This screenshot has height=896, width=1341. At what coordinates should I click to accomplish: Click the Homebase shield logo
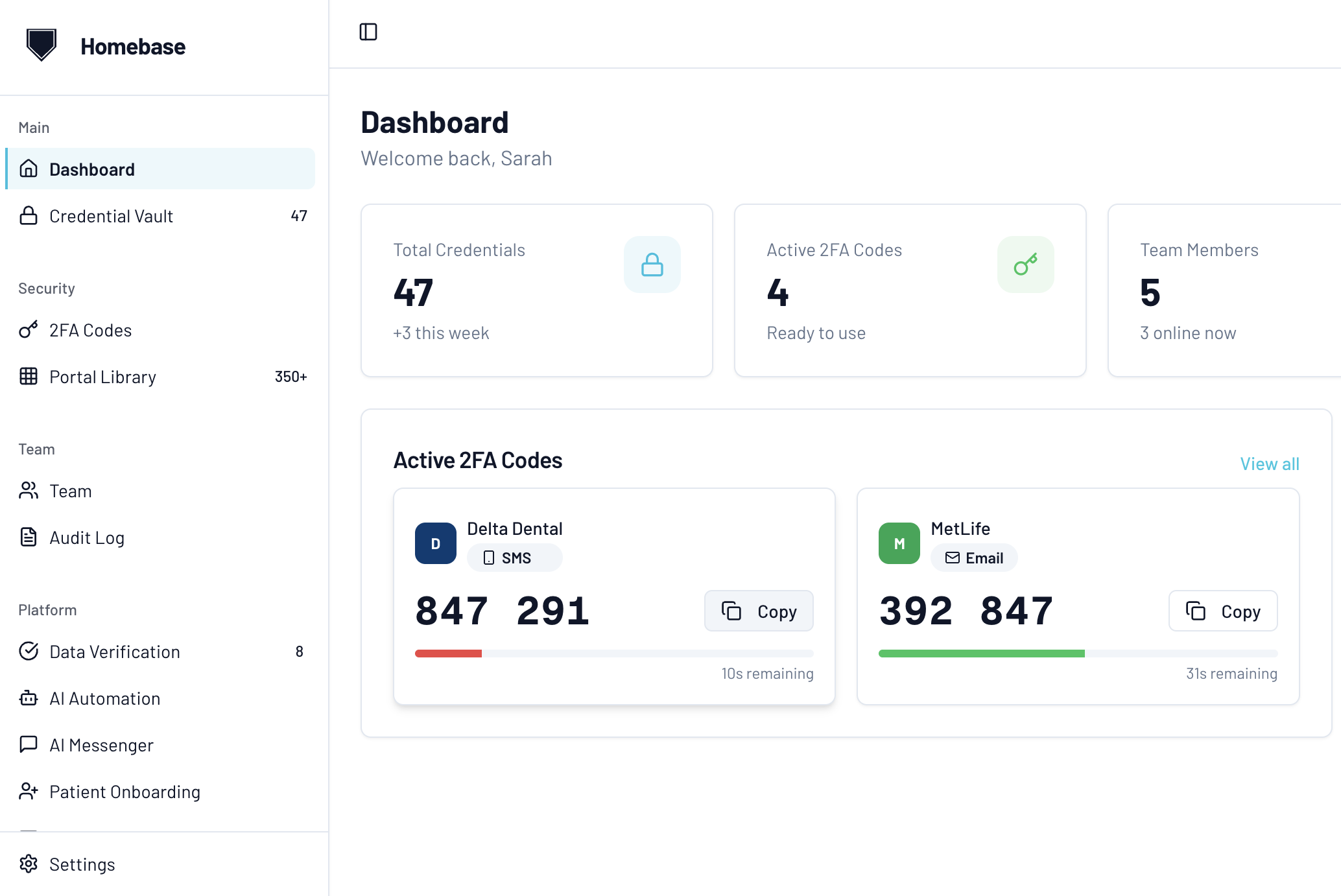[x=42, y=45]
